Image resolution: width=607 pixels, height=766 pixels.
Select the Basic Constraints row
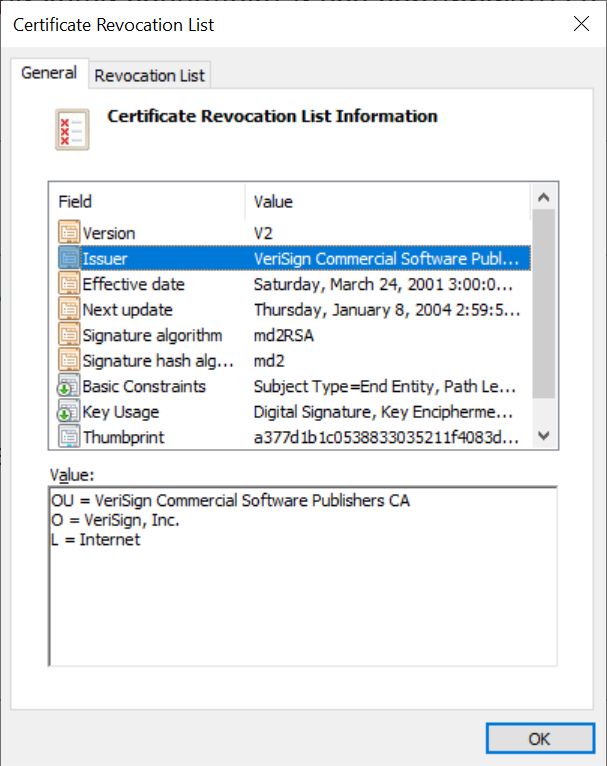[294, 386]
